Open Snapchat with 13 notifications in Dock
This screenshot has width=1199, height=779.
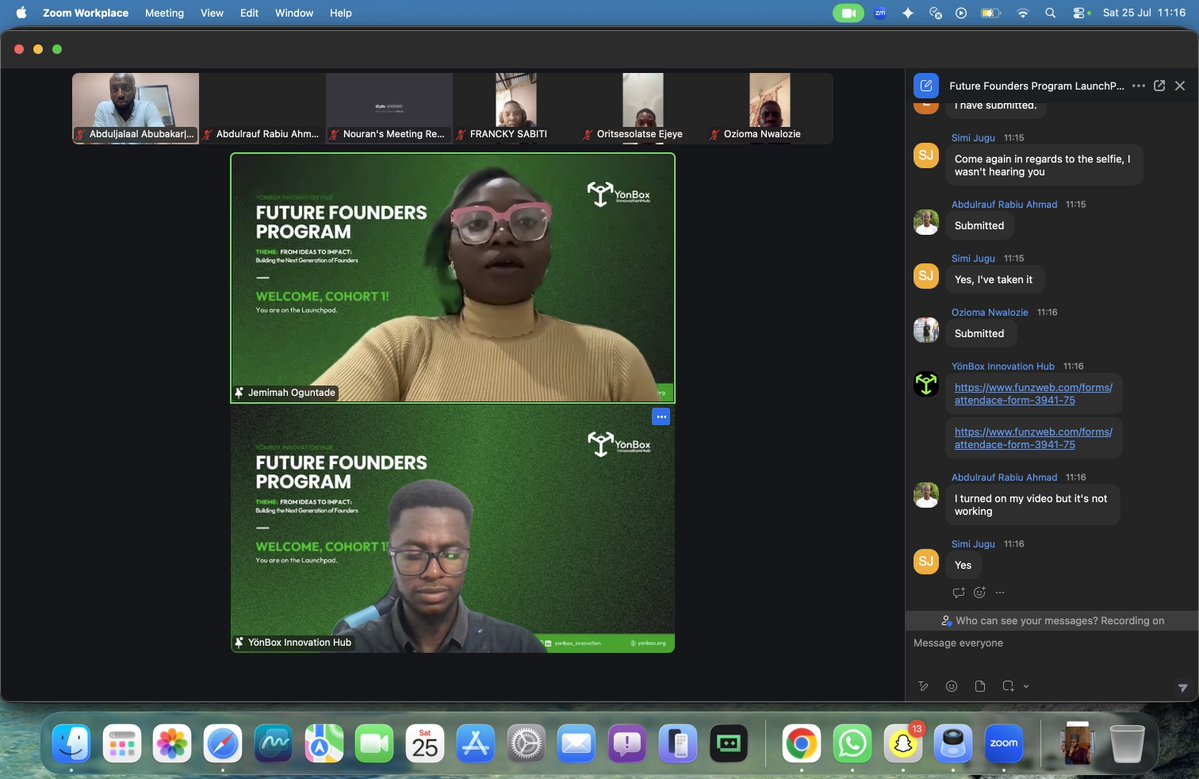(x=903, y=743)
